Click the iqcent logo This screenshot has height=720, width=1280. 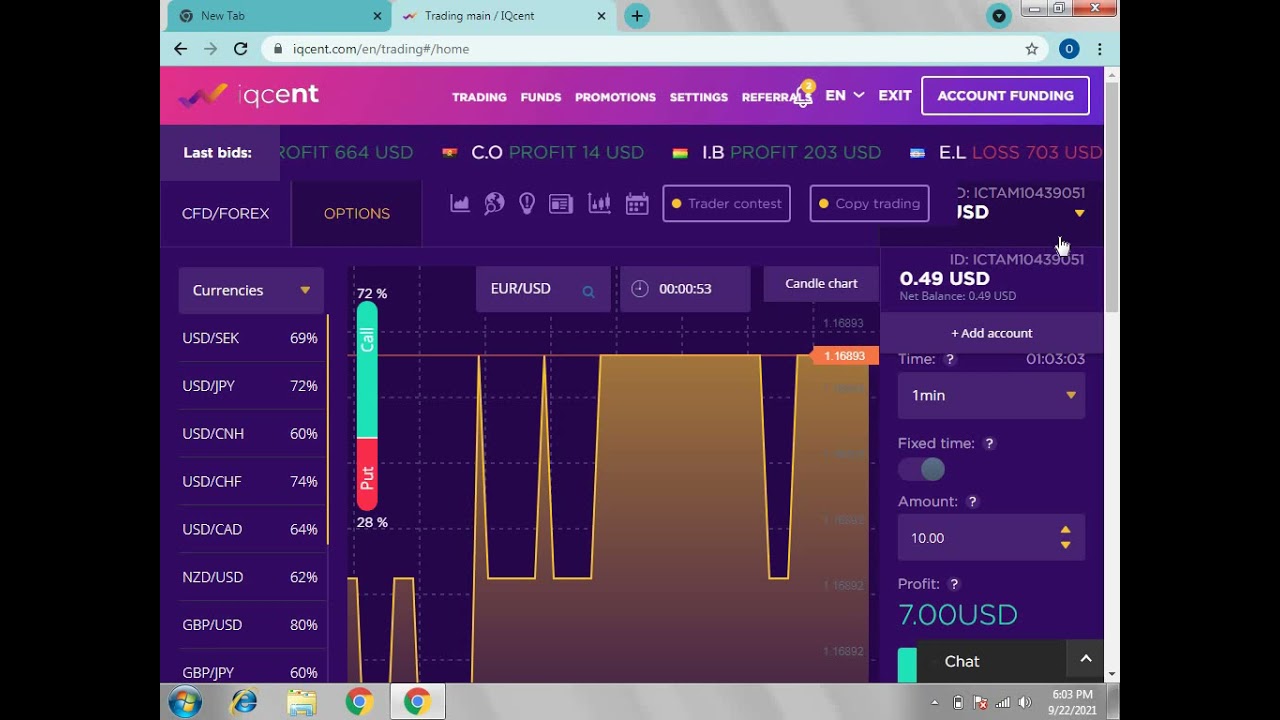[x=248, y=95]
